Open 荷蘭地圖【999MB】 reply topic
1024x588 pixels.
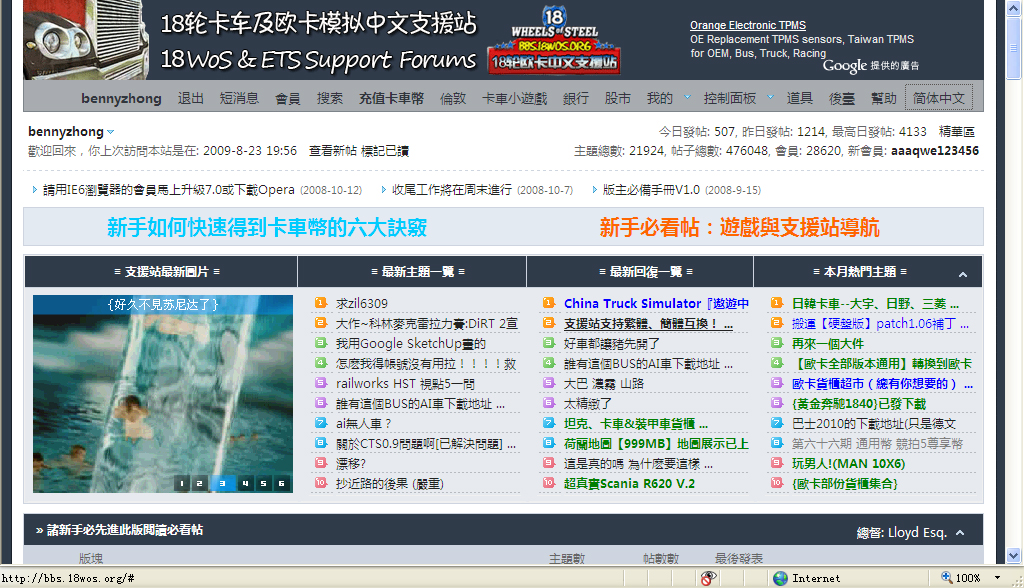tap(656, 444)
